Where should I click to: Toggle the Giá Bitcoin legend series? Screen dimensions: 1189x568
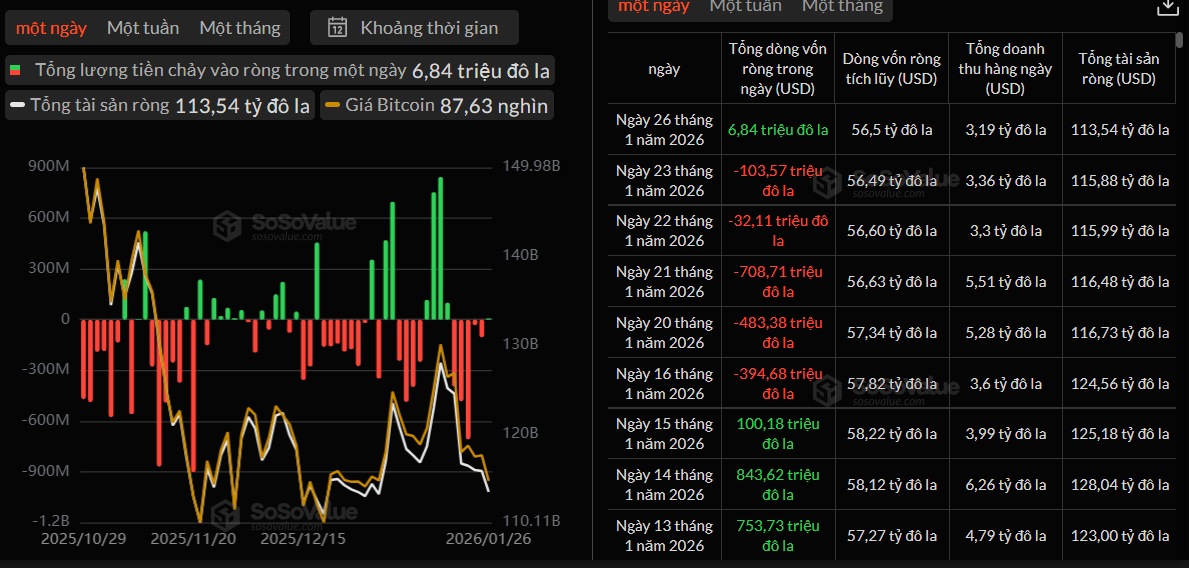pyautogui.click(x=435, y=105)
